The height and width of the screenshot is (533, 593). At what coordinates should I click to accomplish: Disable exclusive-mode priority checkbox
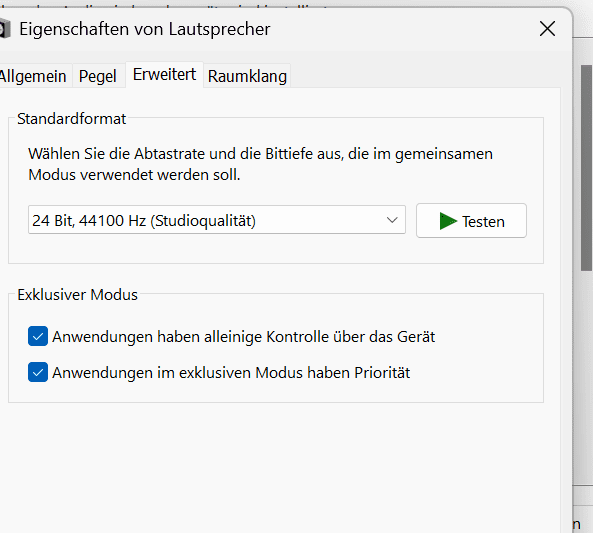[x=38, y=372]
